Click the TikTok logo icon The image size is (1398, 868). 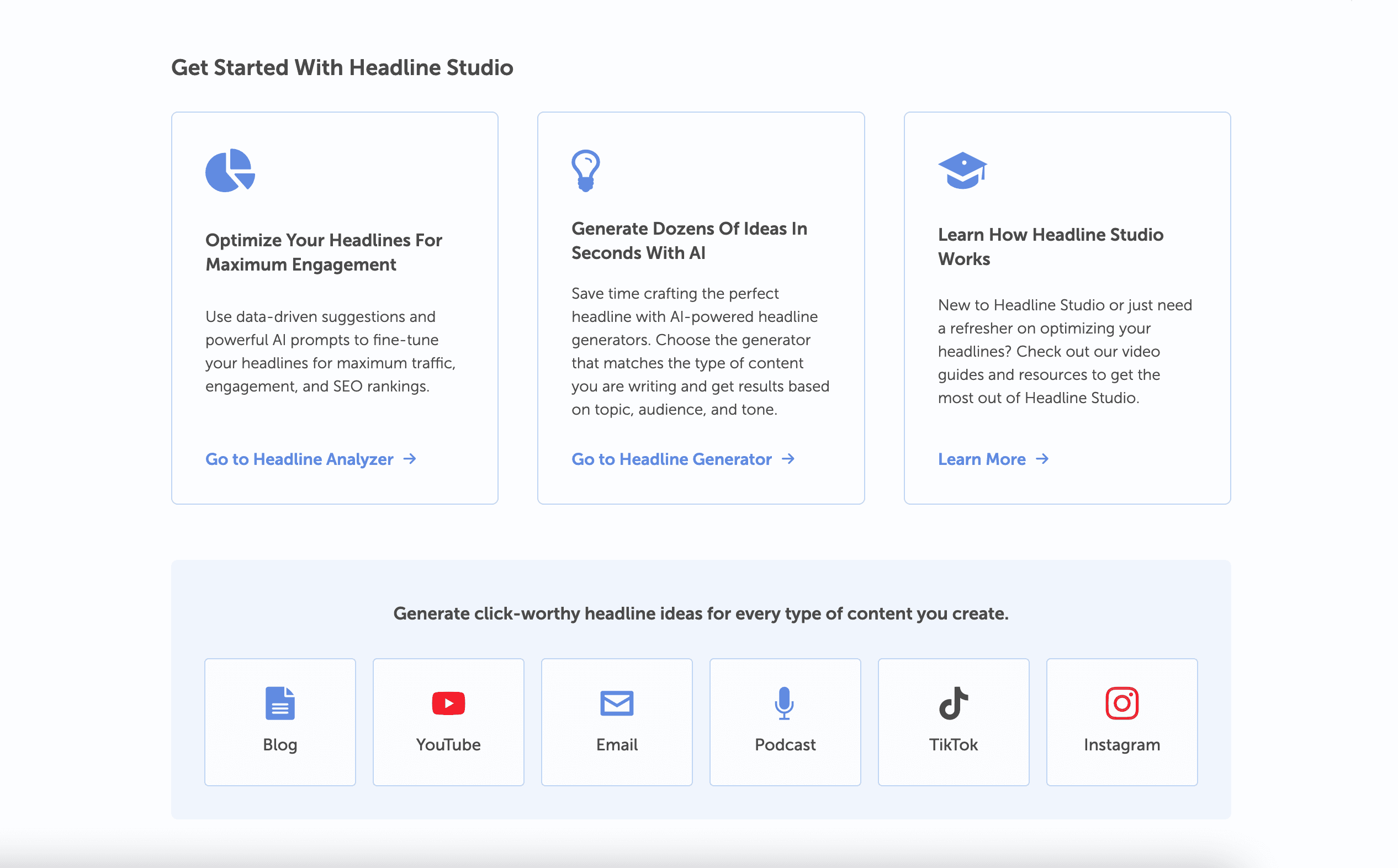click(x=953, y=703)
